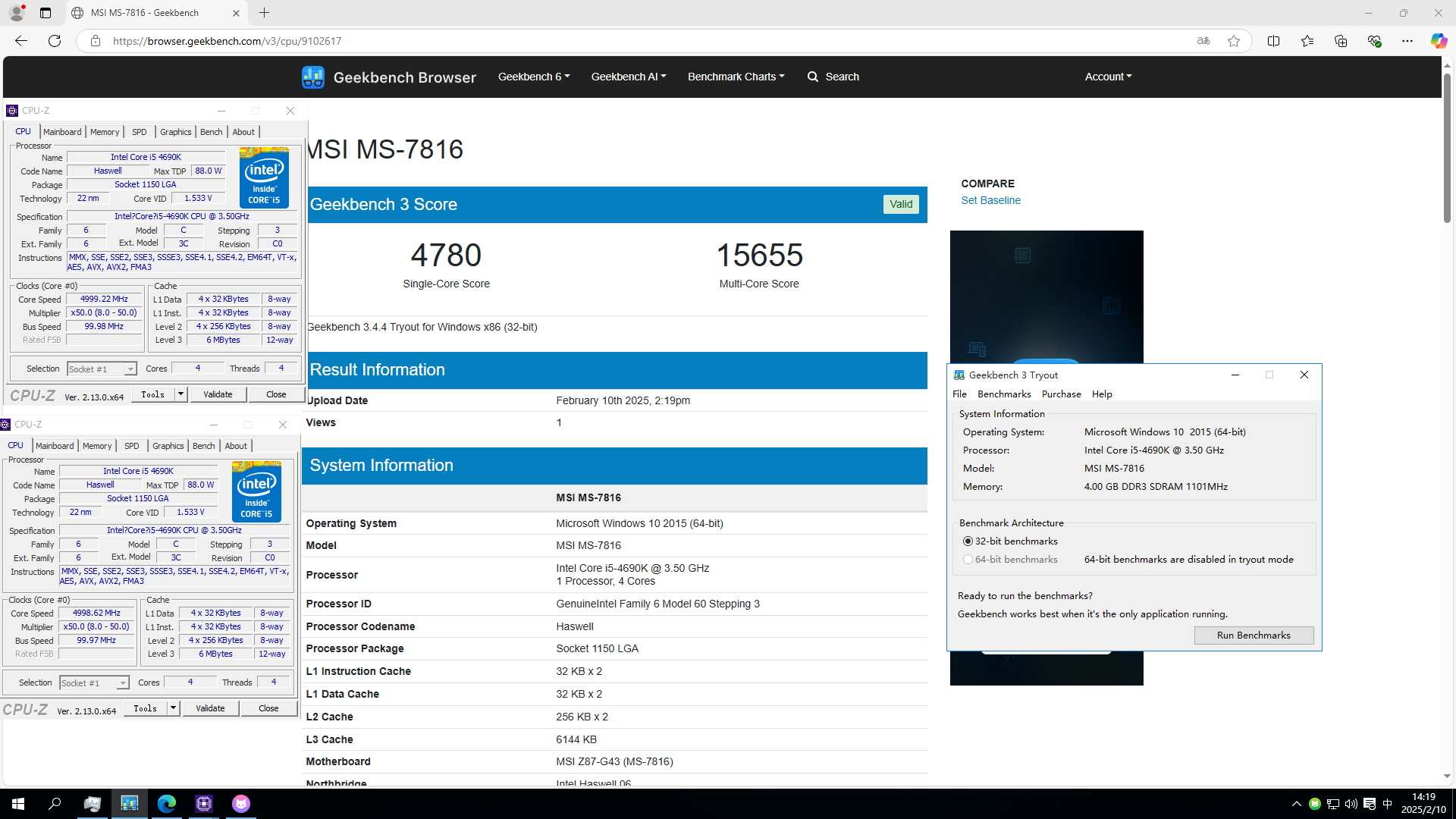
Task: Click the single-core score 4780
Action: point(446,256)
